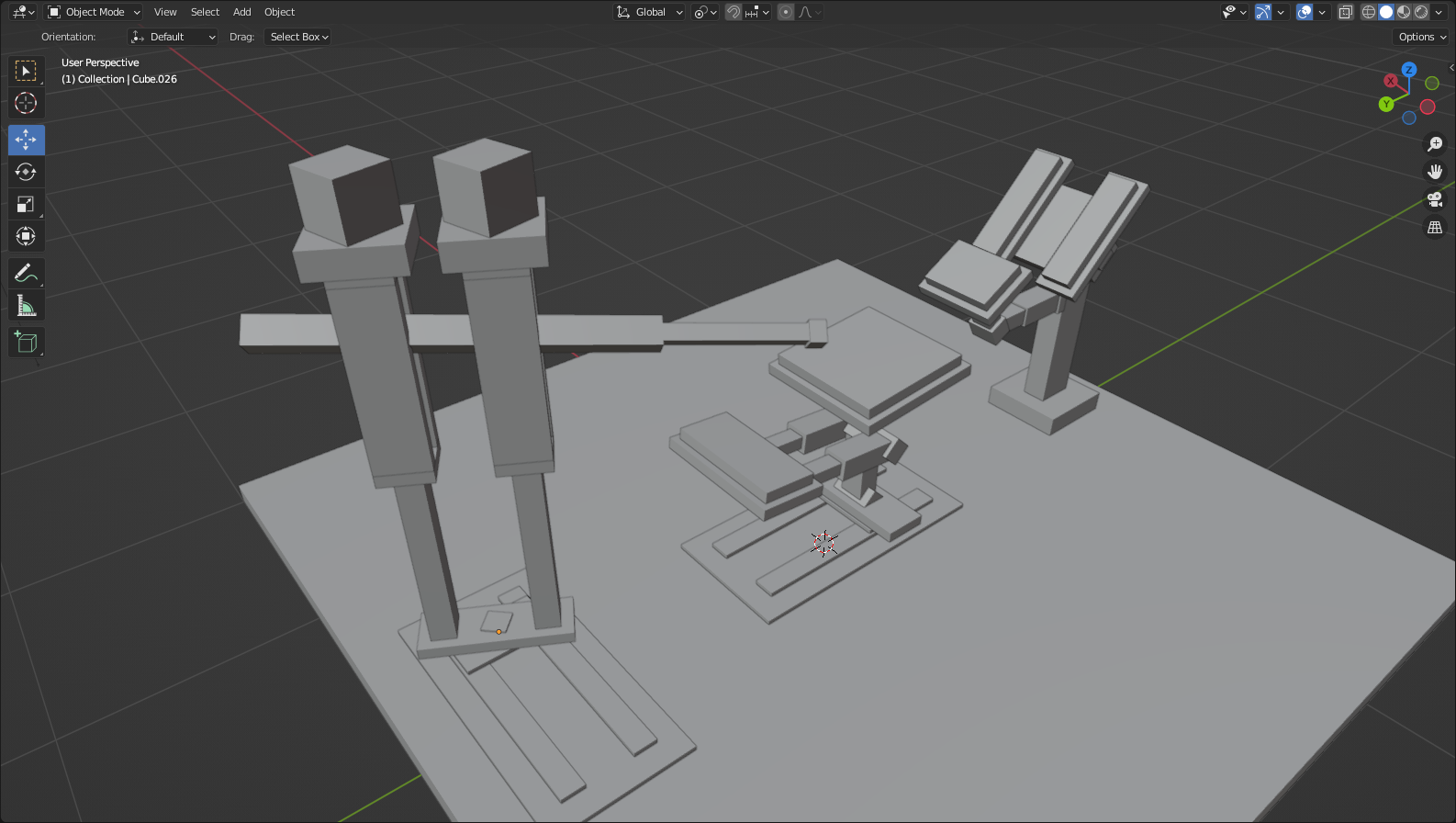Open the Add menu
Viewport: 1456px width, 823px height.
(x=241, y=12)
